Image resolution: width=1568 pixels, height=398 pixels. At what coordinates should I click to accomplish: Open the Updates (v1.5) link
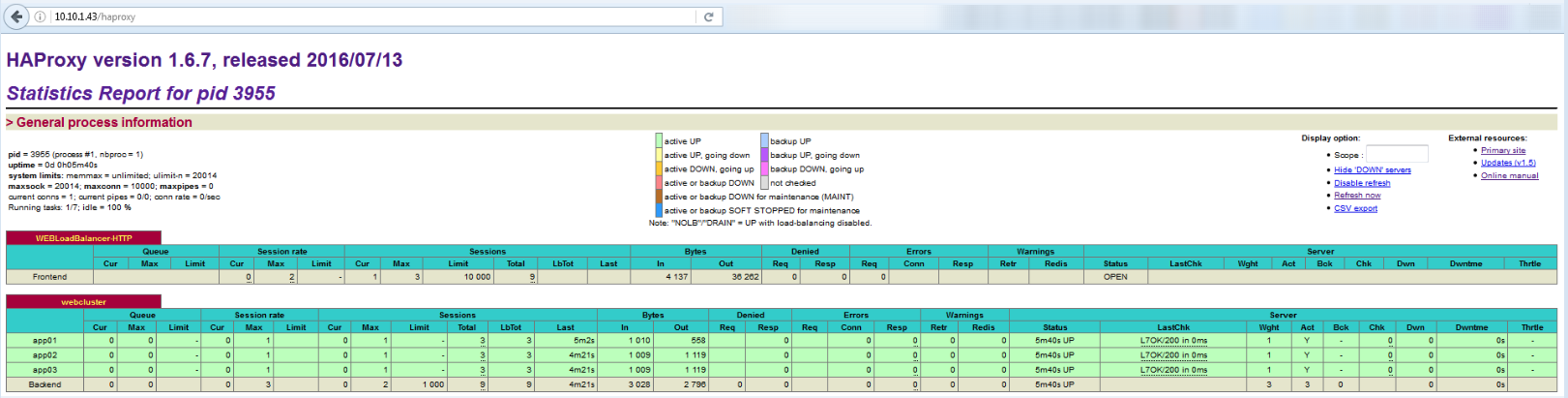1508,163
